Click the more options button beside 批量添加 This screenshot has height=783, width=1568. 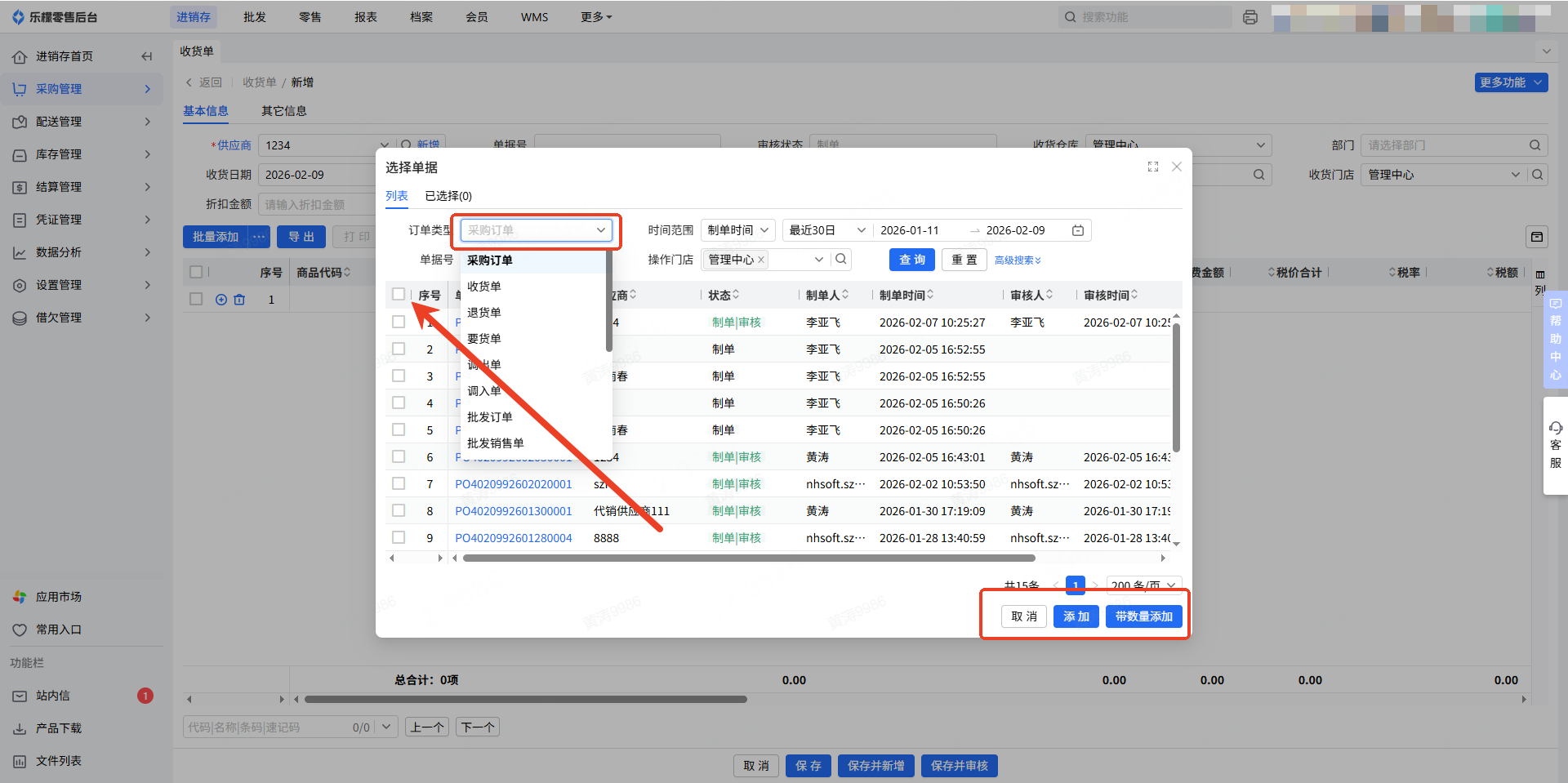click(259, 237)
